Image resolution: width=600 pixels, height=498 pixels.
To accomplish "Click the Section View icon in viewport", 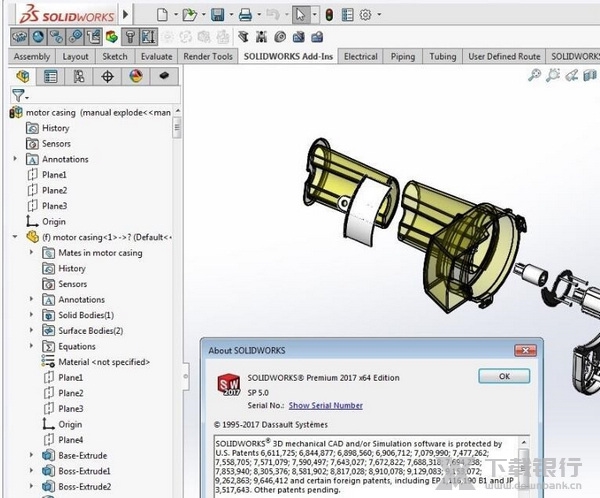I will [590, 75].
